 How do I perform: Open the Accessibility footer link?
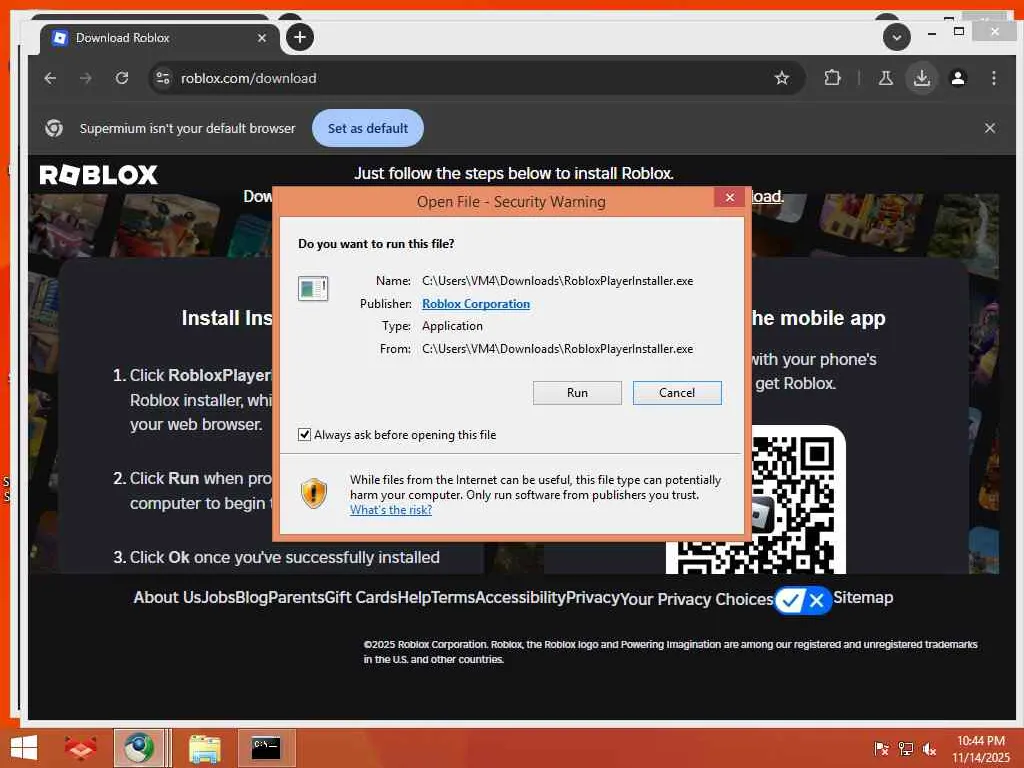click(x=520, y=598)
